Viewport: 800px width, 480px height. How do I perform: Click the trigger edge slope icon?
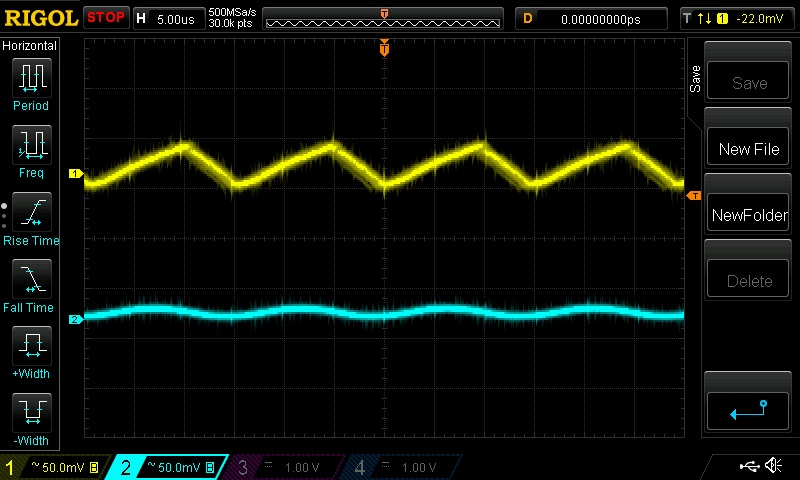click(705, 19)
